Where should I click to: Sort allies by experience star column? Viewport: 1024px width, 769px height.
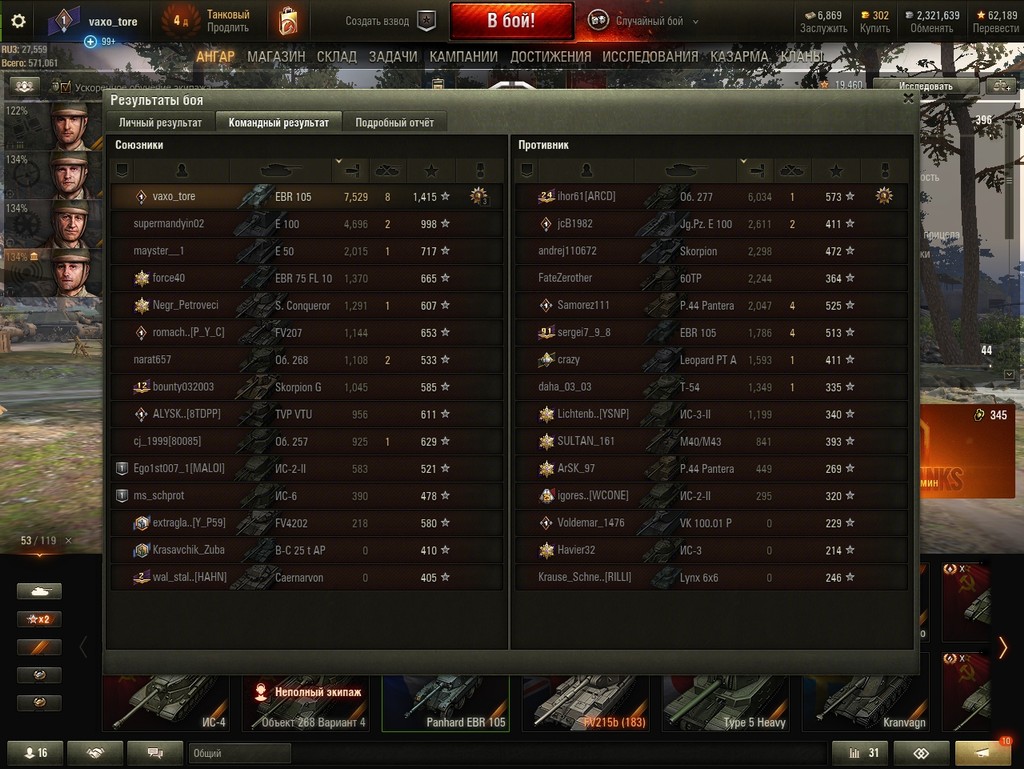point(431,171)
